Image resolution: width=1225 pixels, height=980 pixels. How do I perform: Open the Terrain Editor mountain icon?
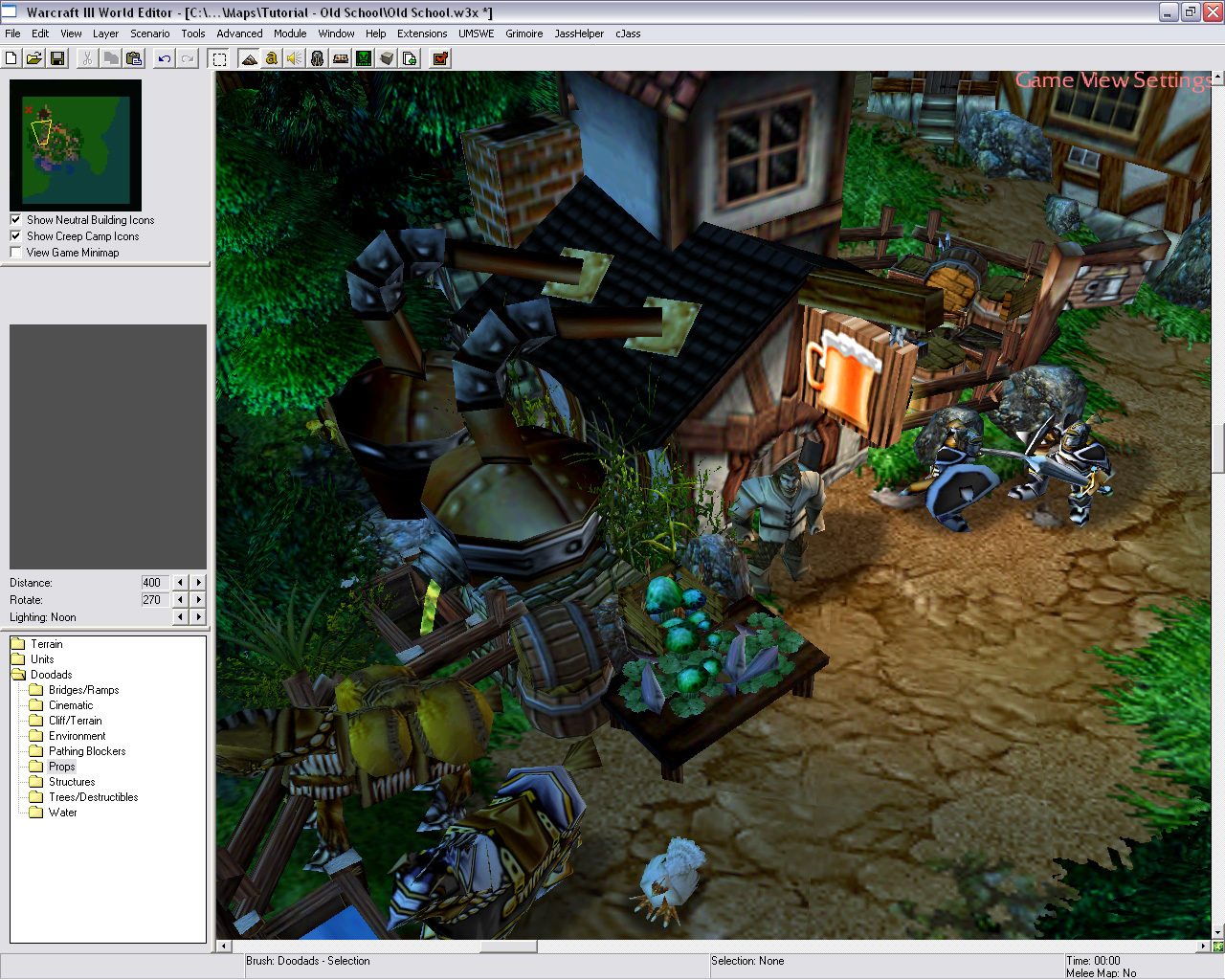pos(249,58)
